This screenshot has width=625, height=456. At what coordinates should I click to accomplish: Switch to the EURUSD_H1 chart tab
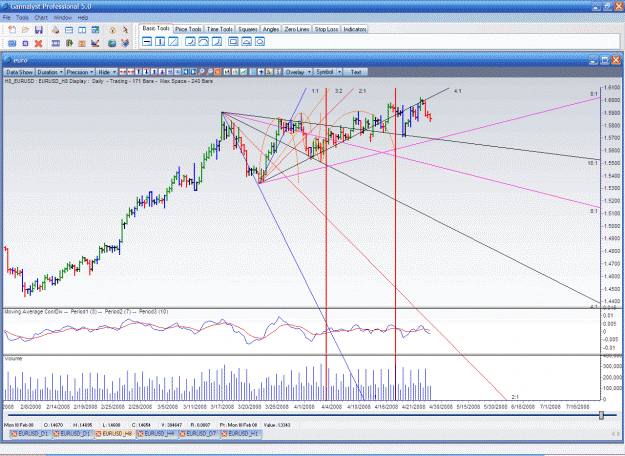coord(240,434)
